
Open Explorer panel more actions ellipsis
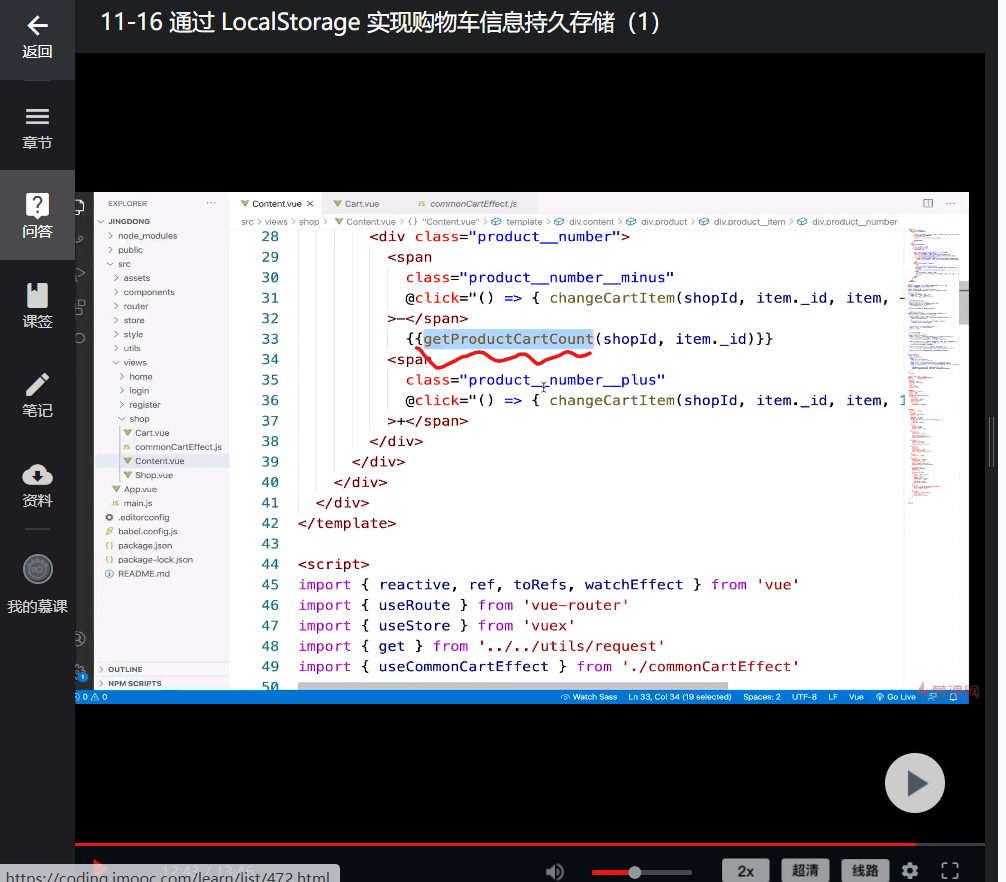[211, 203]
